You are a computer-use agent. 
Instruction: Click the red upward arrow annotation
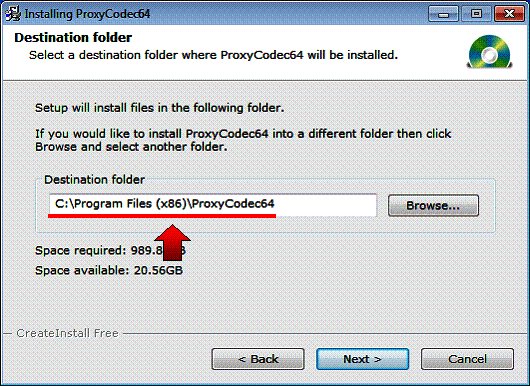tap(172, 242)
